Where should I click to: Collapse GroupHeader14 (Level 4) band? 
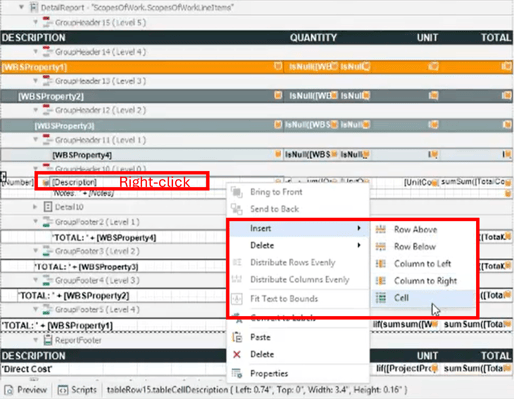point(35,52)
